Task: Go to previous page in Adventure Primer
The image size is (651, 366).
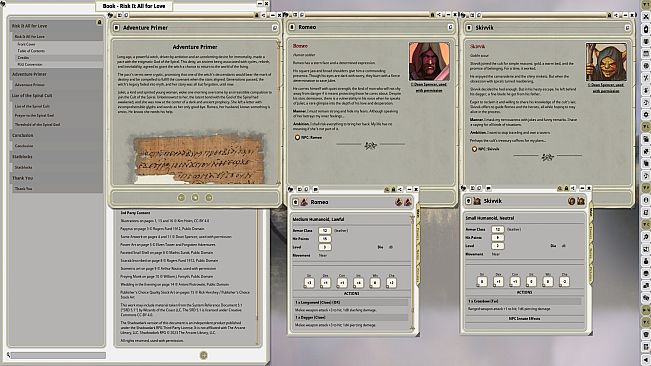Action: (181, 198)
